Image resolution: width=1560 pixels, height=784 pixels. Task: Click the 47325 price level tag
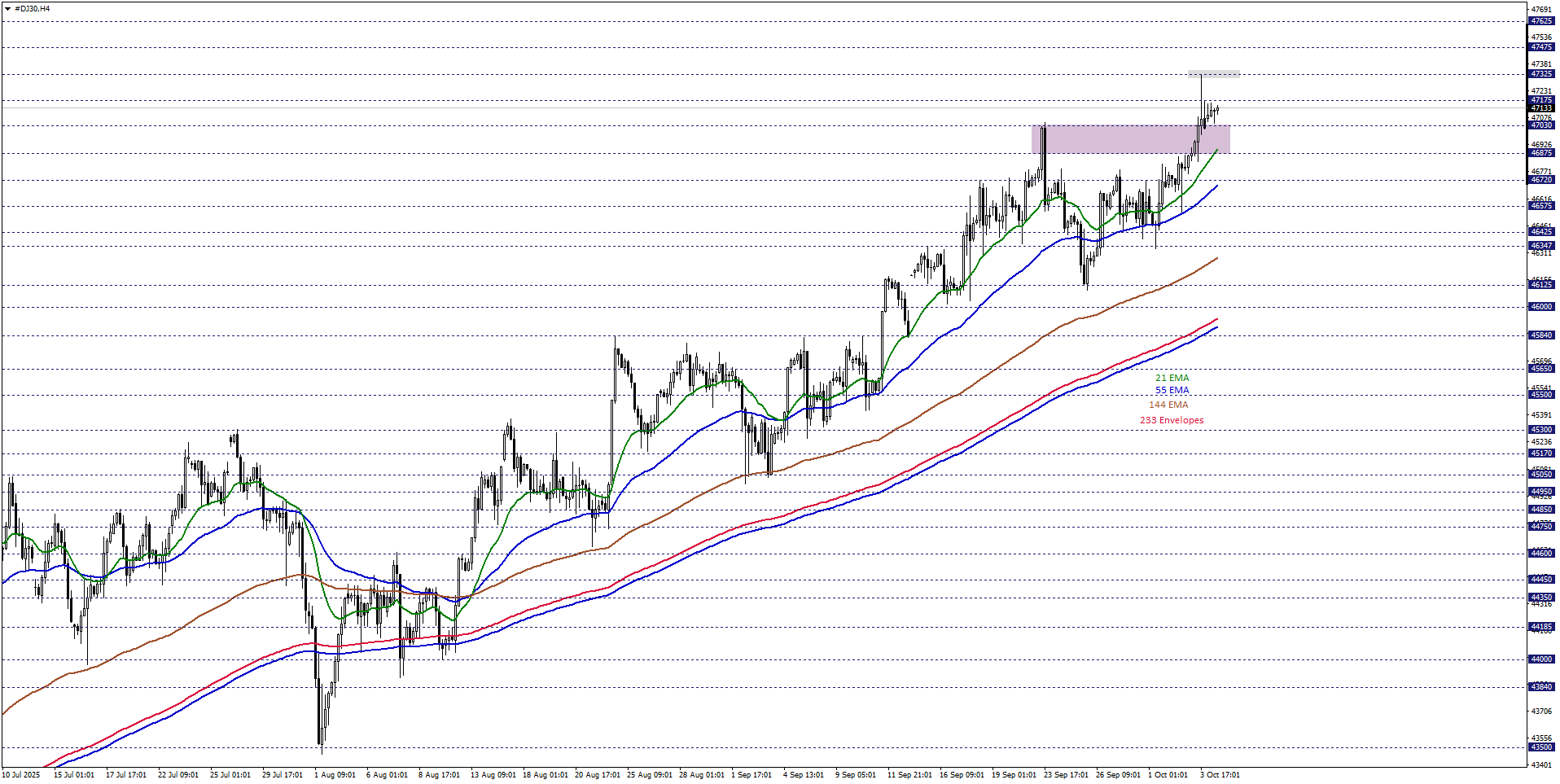pos(1541,74)
